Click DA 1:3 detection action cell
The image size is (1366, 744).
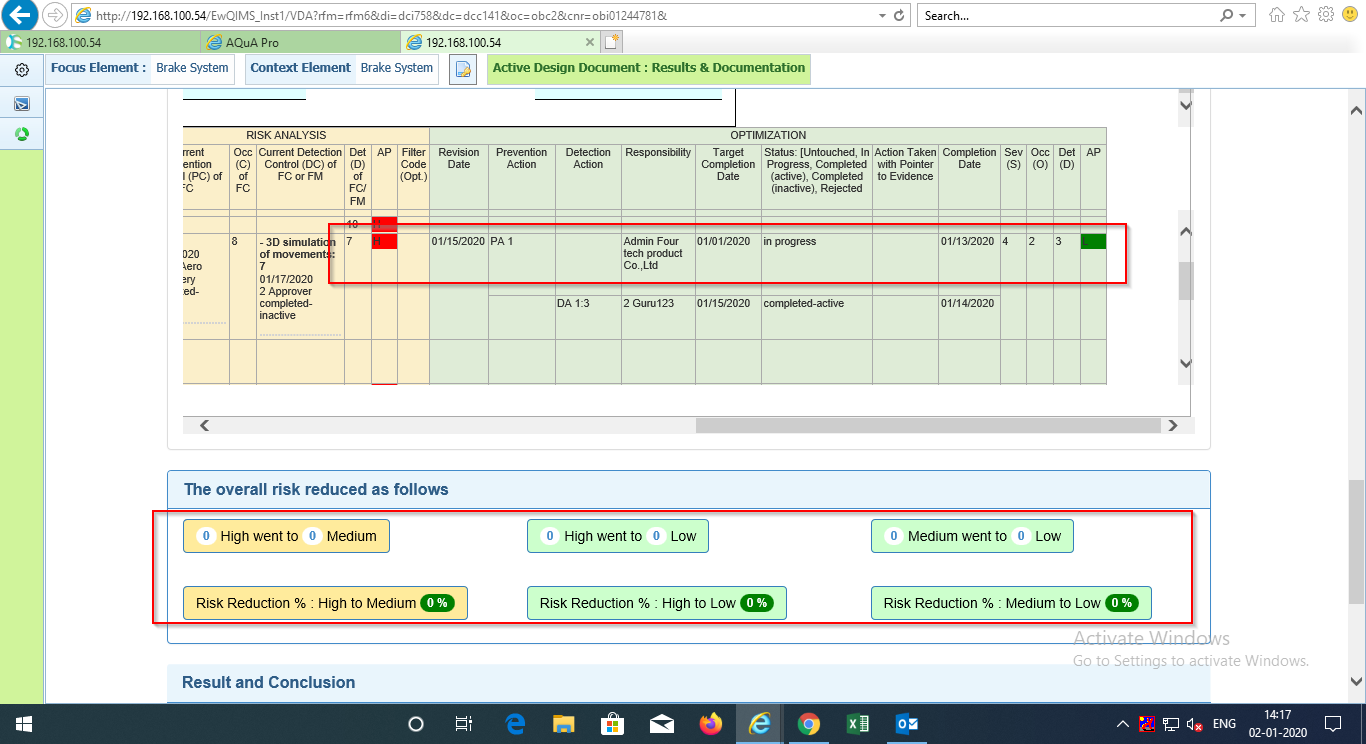588,316
